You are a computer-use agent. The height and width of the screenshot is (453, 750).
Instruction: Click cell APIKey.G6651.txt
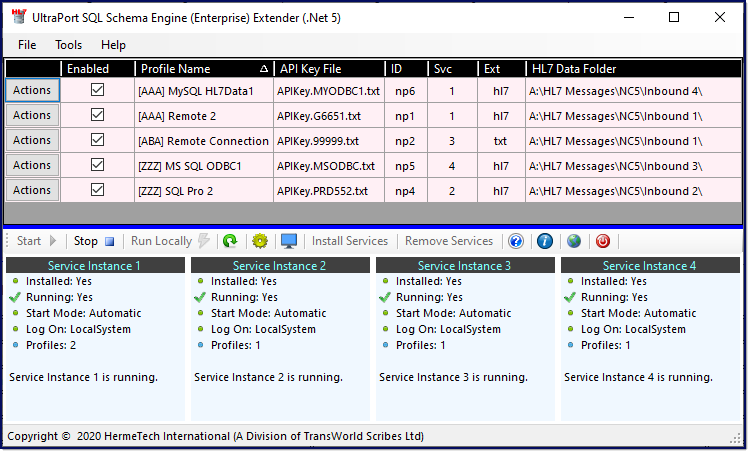[329, 116]
